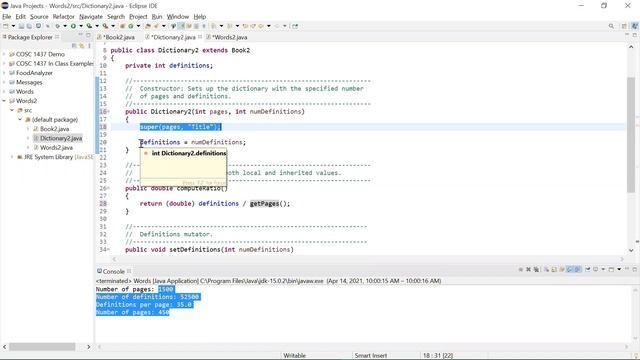Toggle Show Console on standard error
This screenshot has height=360, width=640.
tap(578, 269)
